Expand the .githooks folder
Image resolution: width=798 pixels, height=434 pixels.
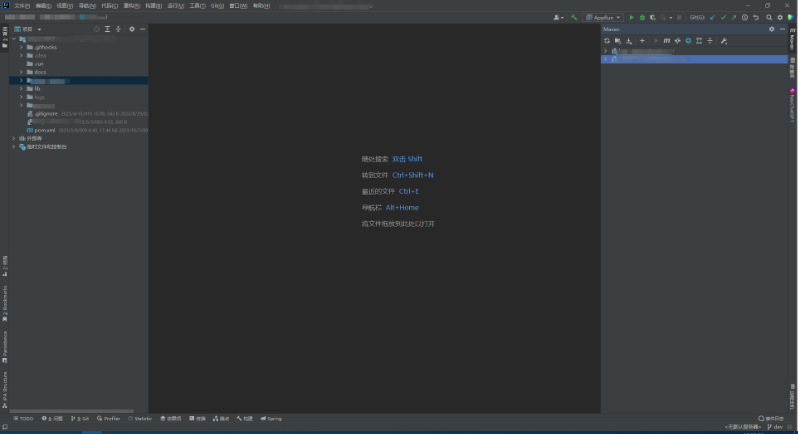[x=21, y=47]
